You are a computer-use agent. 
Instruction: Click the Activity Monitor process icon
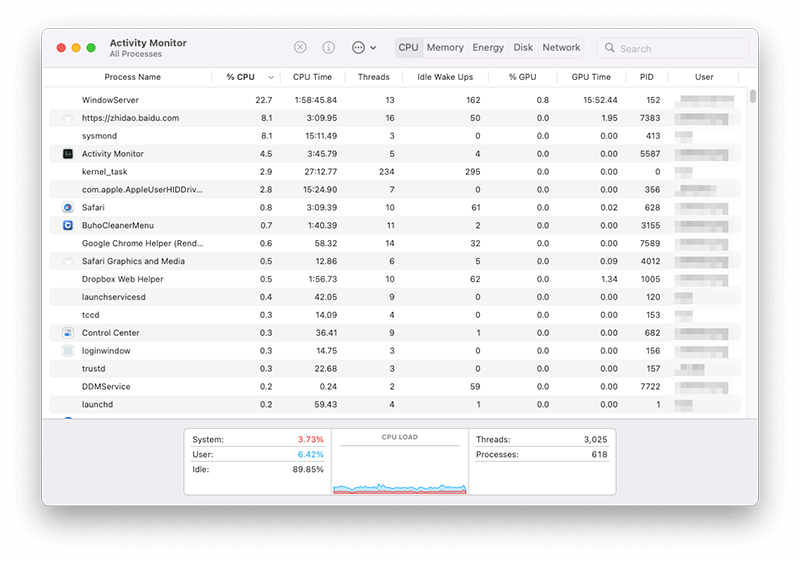68,154
